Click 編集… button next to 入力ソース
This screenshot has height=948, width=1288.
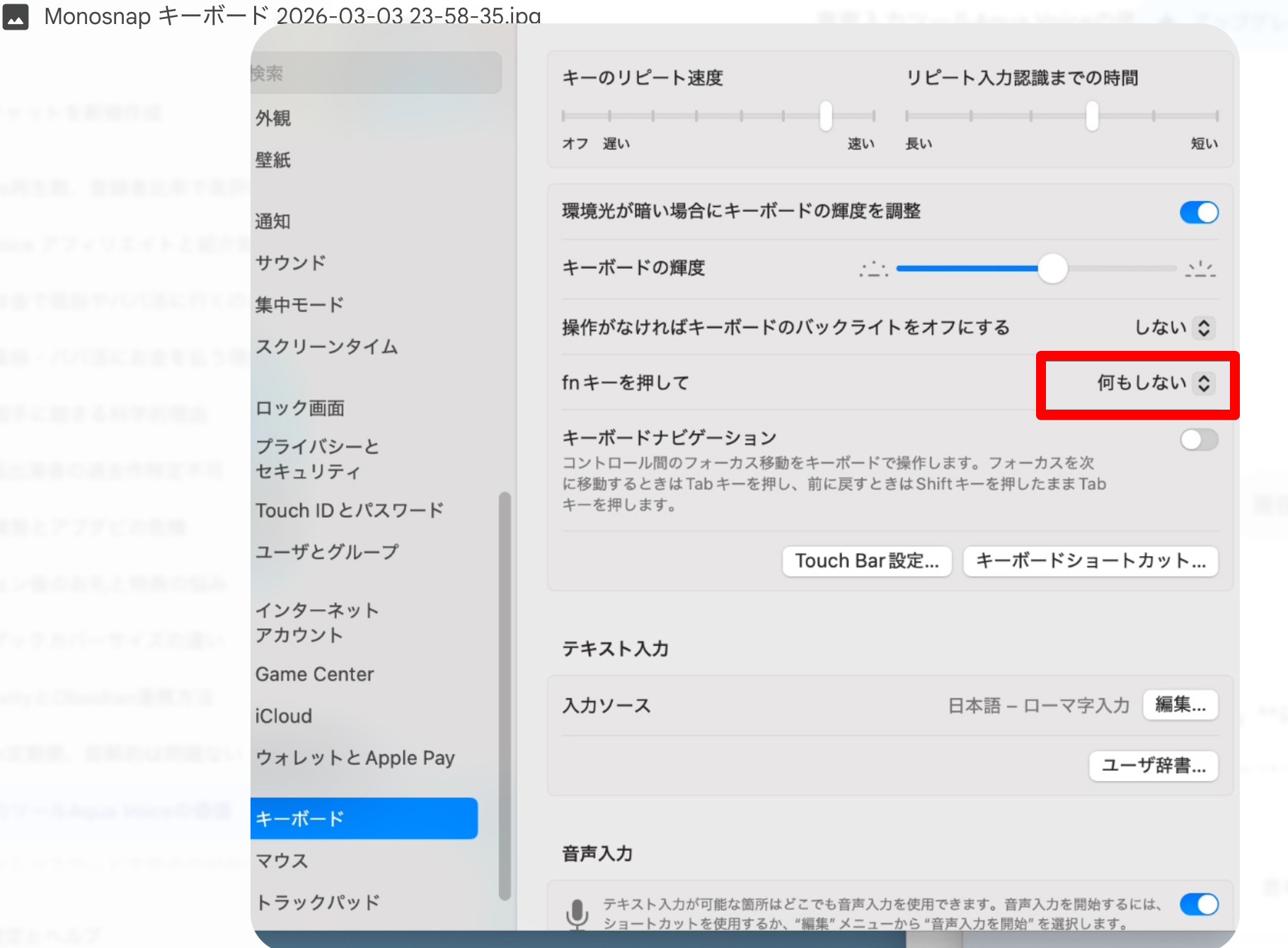coord(1180,705)
